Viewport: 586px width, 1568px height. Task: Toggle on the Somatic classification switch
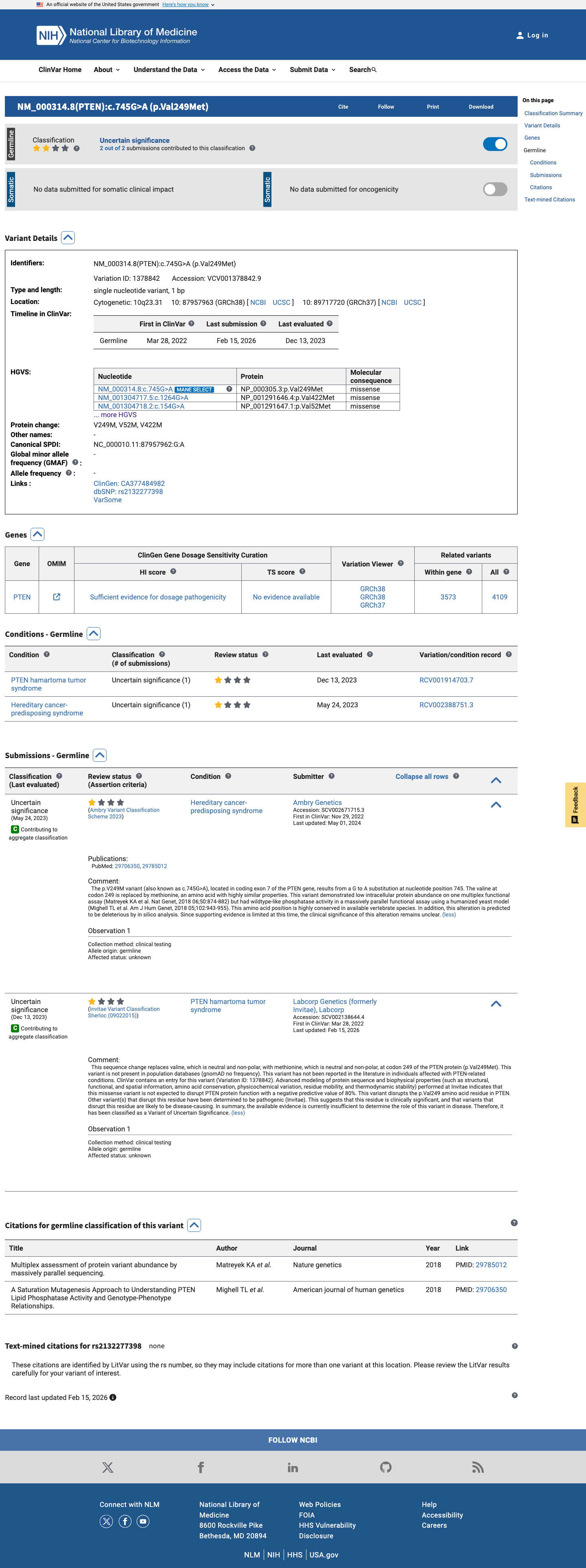tap(495, 189)
